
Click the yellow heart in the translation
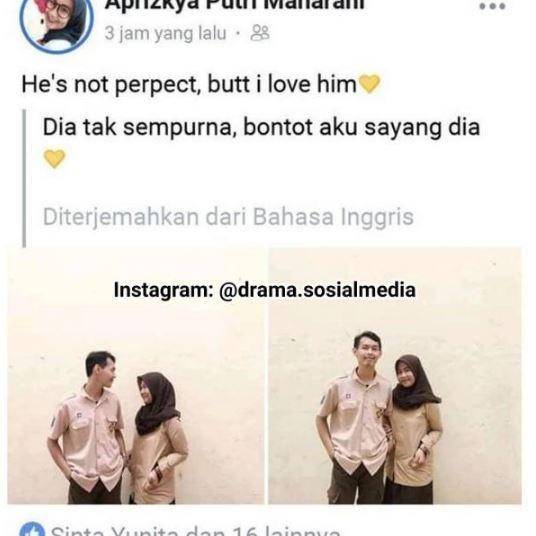point(54,159)
